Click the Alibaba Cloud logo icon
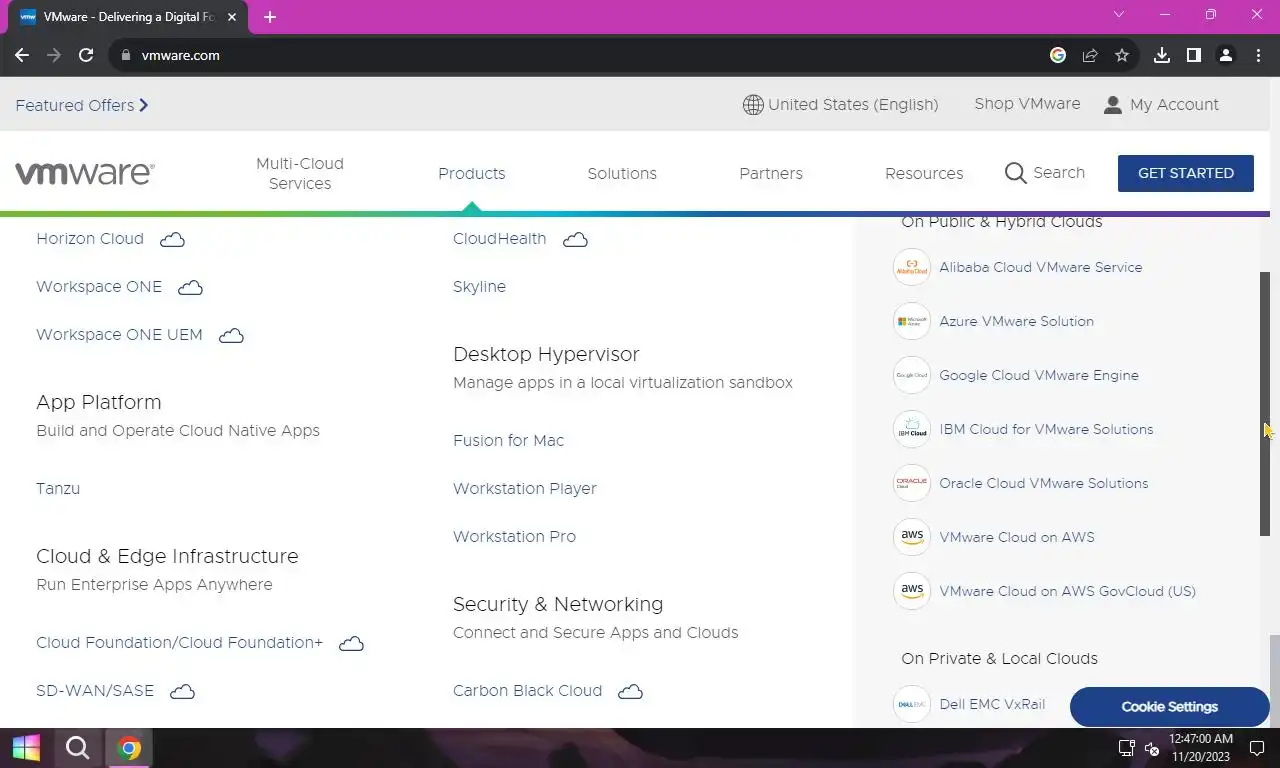The width and height of the screenshot is (1280, 768). [912, 267]
